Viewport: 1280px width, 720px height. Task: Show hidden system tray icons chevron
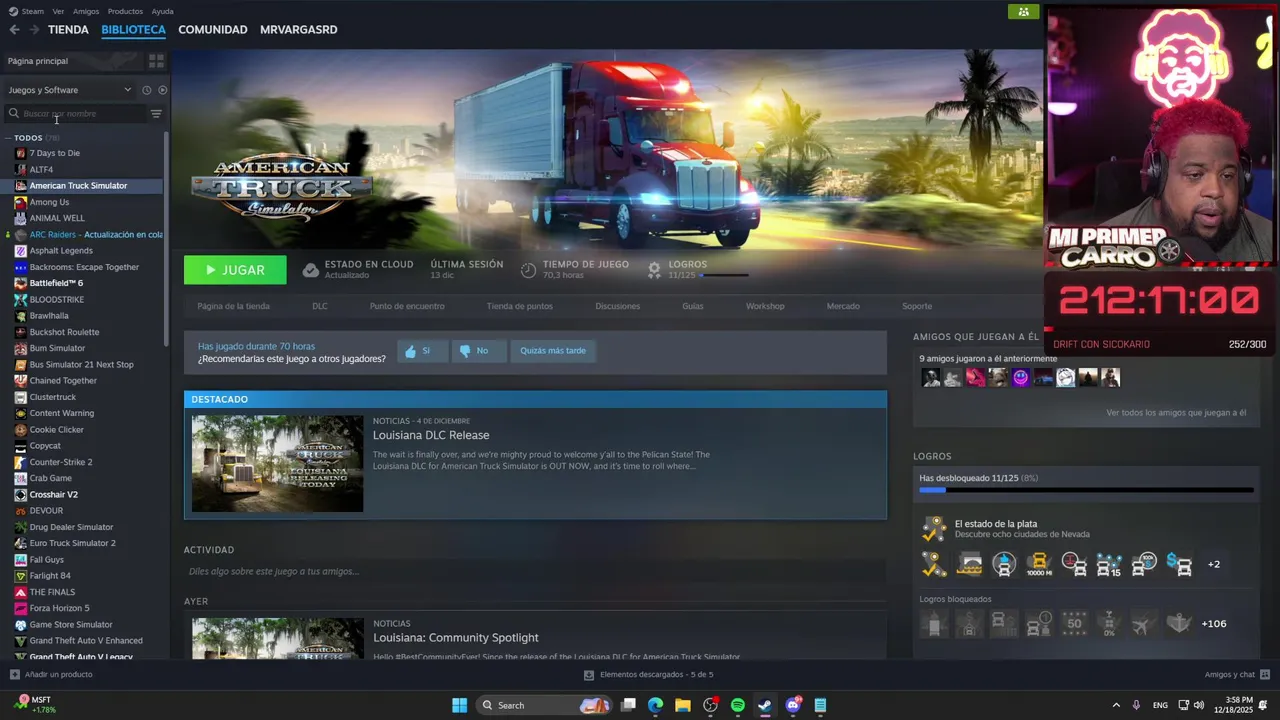coord(1116,705)
